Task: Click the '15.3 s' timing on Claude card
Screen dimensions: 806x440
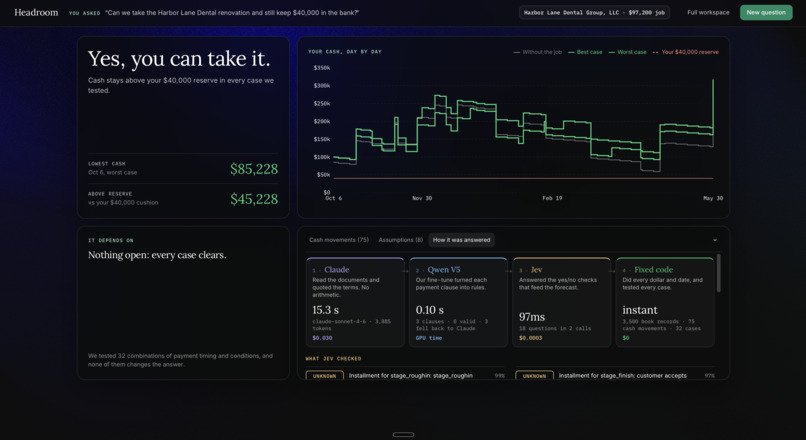Action: [325, 310]
